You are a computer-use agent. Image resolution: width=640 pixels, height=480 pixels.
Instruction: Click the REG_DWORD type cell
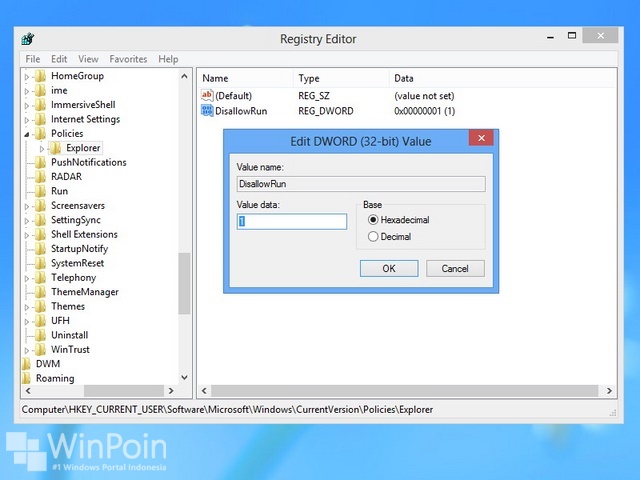coord(326,111)
